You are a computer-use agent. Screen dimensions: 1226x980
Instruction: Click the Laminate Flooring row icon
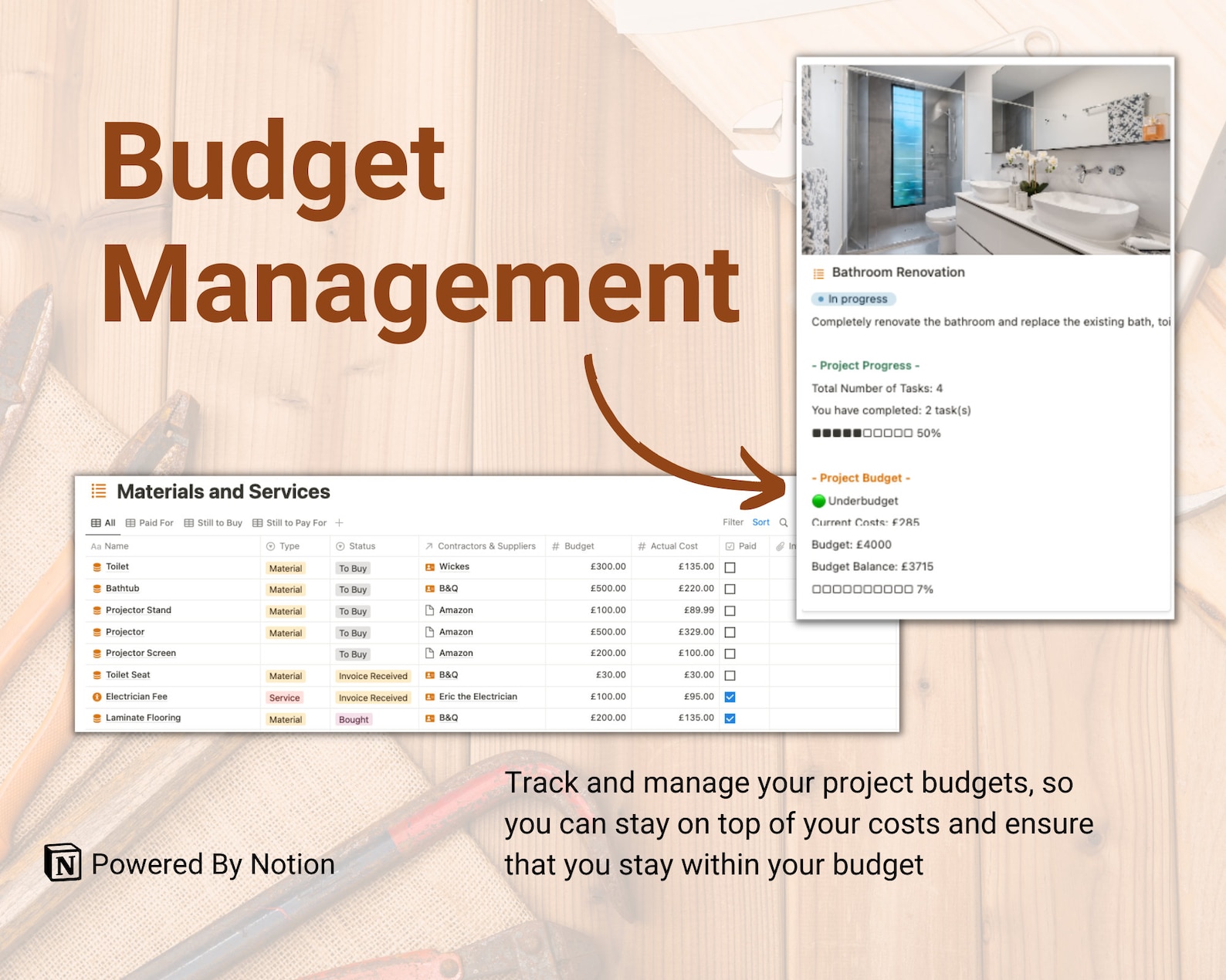[x=97, y=718]
